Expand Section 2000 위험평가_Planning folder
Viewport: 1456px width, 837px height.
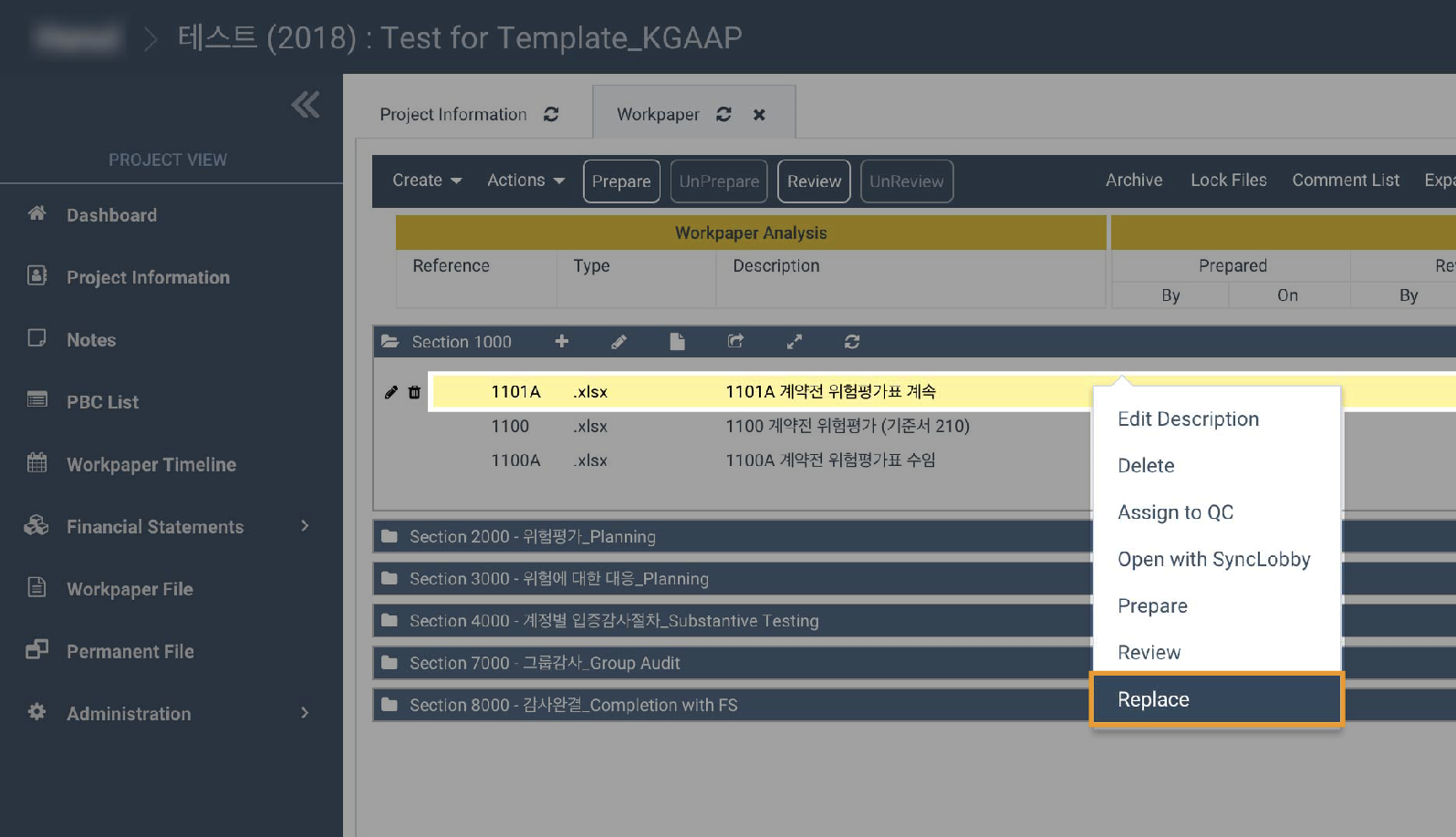coord(532,536)
